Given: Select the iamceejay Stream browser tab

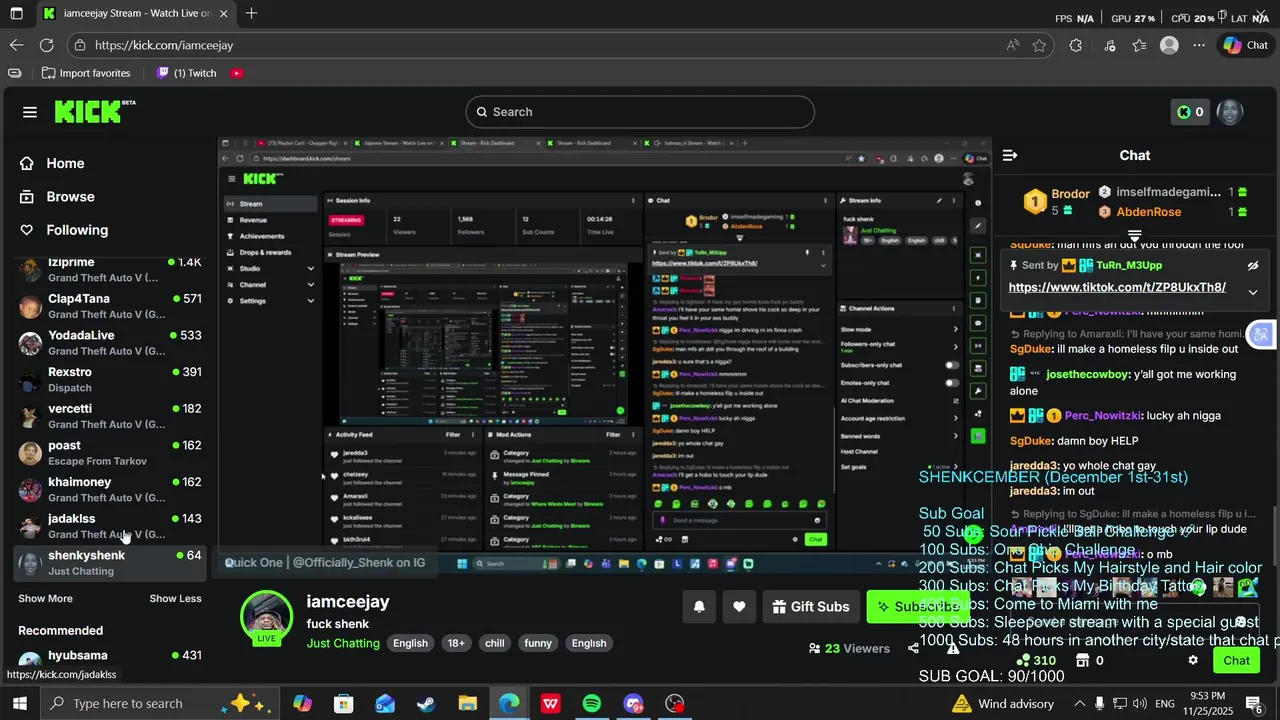Looking at the screenshot, I should [136, 14].
